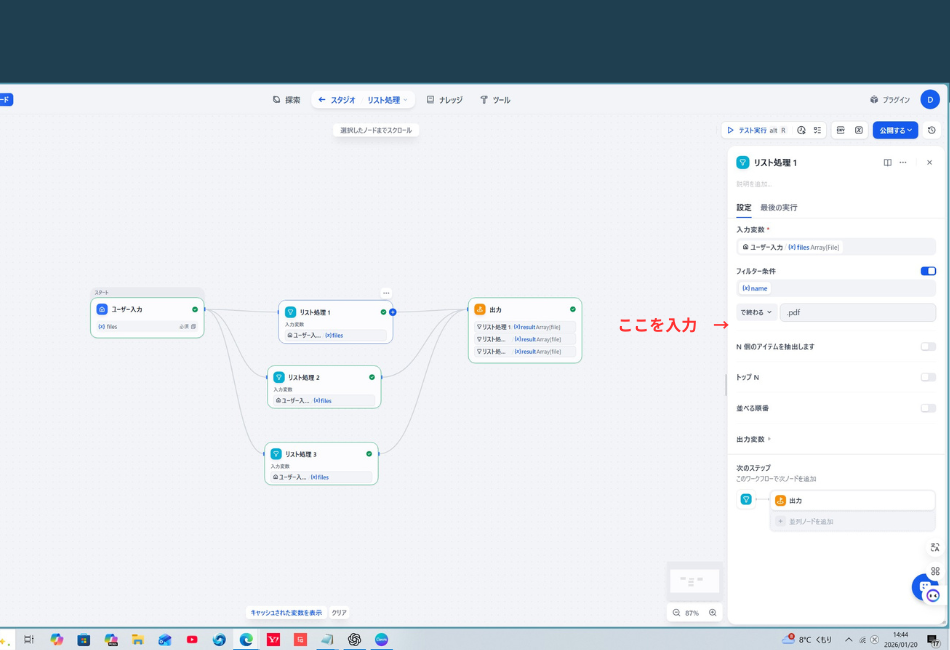Open the で終わる condition dropdown
Screen dimensions: 950x650
tap(758, 311)
